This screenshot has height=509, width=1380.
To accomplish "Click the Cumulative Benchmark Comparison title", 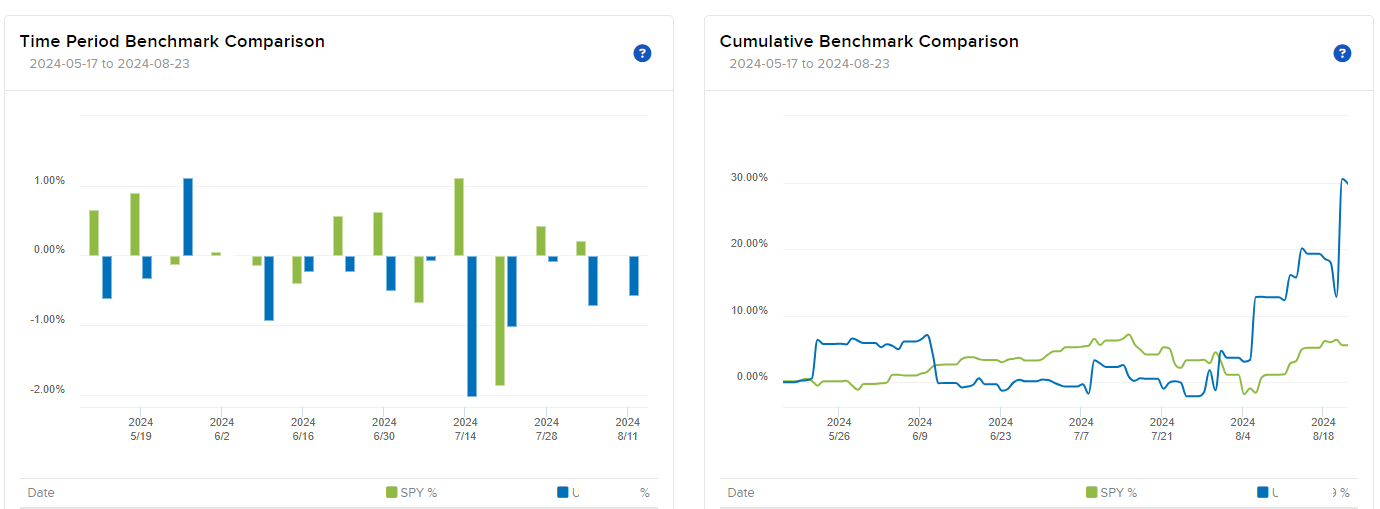I will click(869, 41).
